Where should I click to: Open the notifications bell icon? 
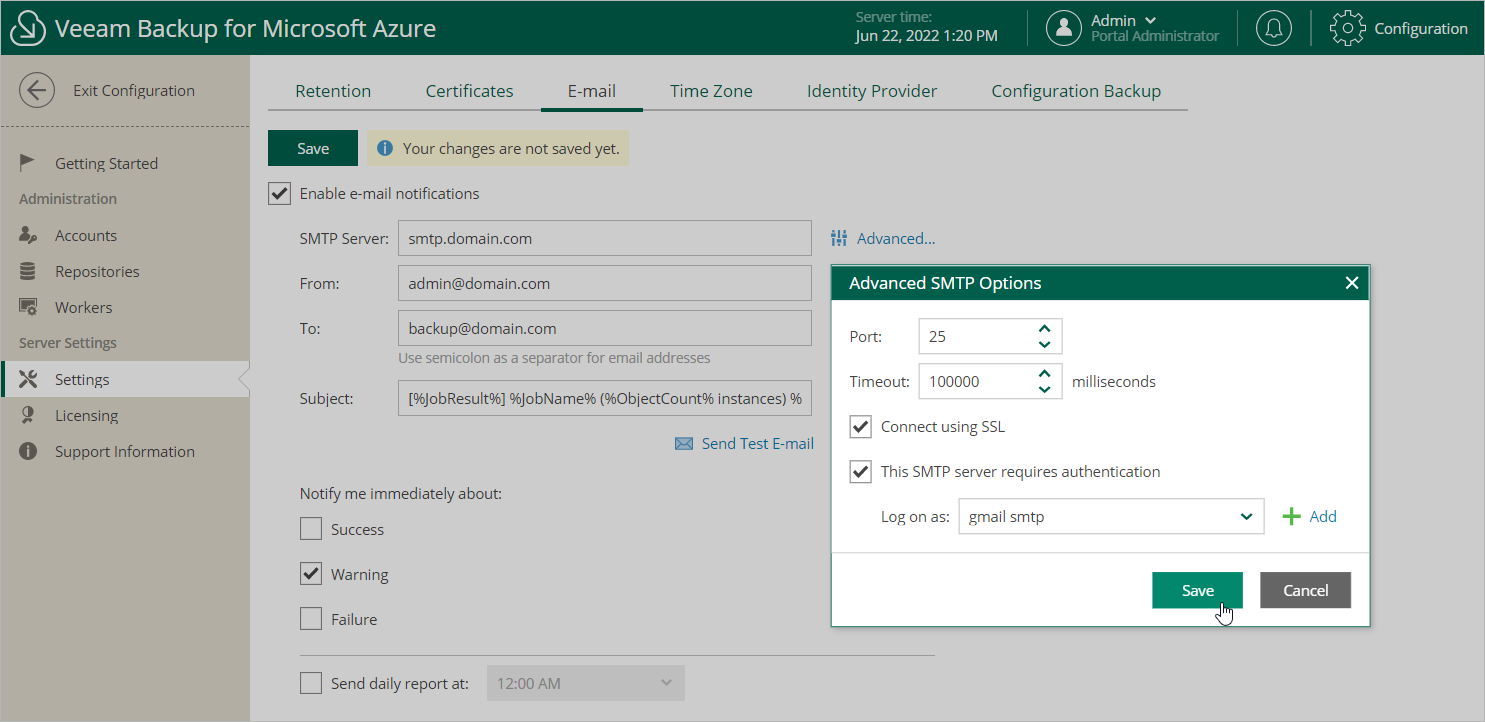[x=1273, y=28]
